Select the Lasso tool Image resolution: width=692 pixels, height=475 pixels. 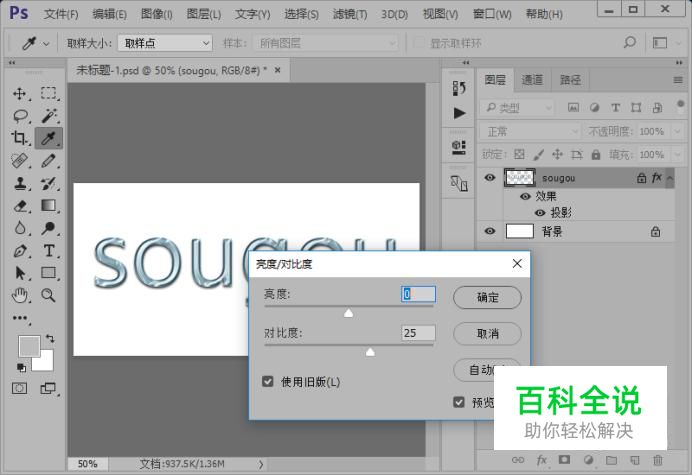19,116
